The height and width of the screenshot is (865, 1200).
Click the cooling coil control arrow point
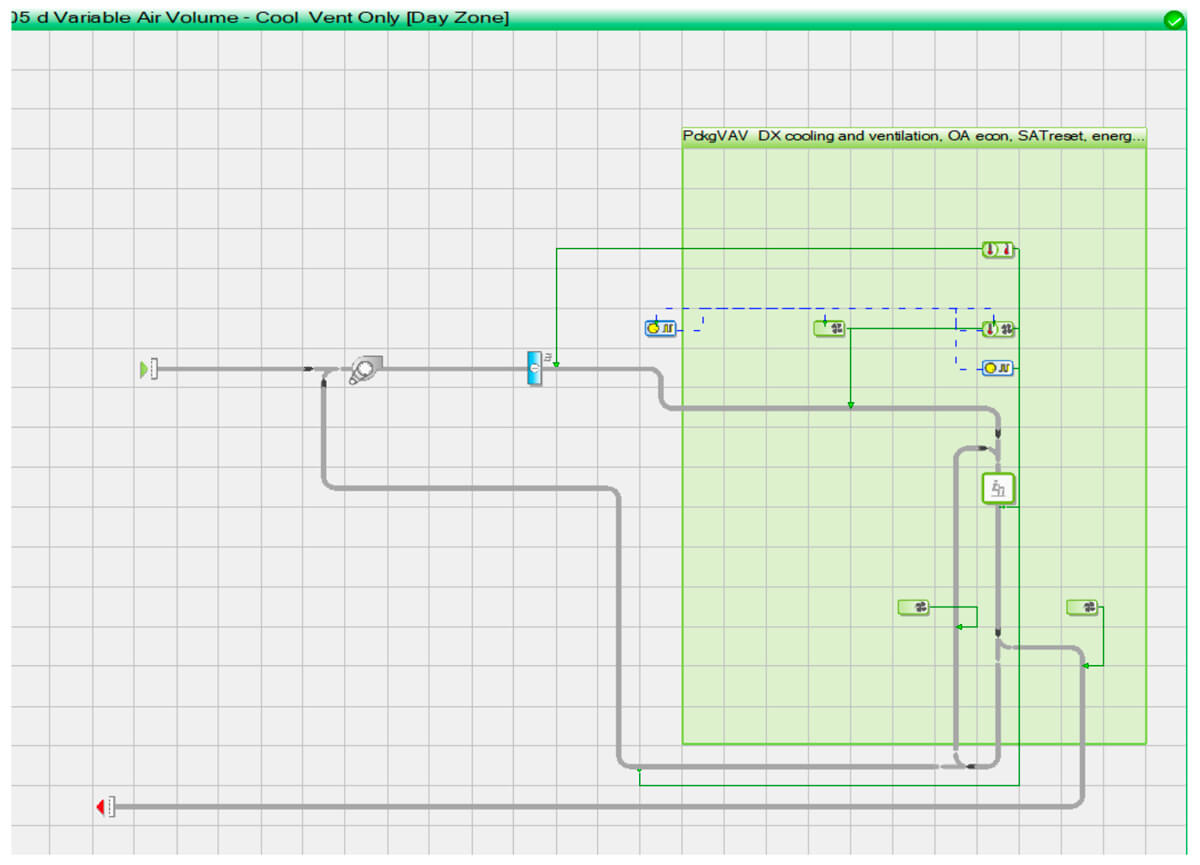click(556, 365)
